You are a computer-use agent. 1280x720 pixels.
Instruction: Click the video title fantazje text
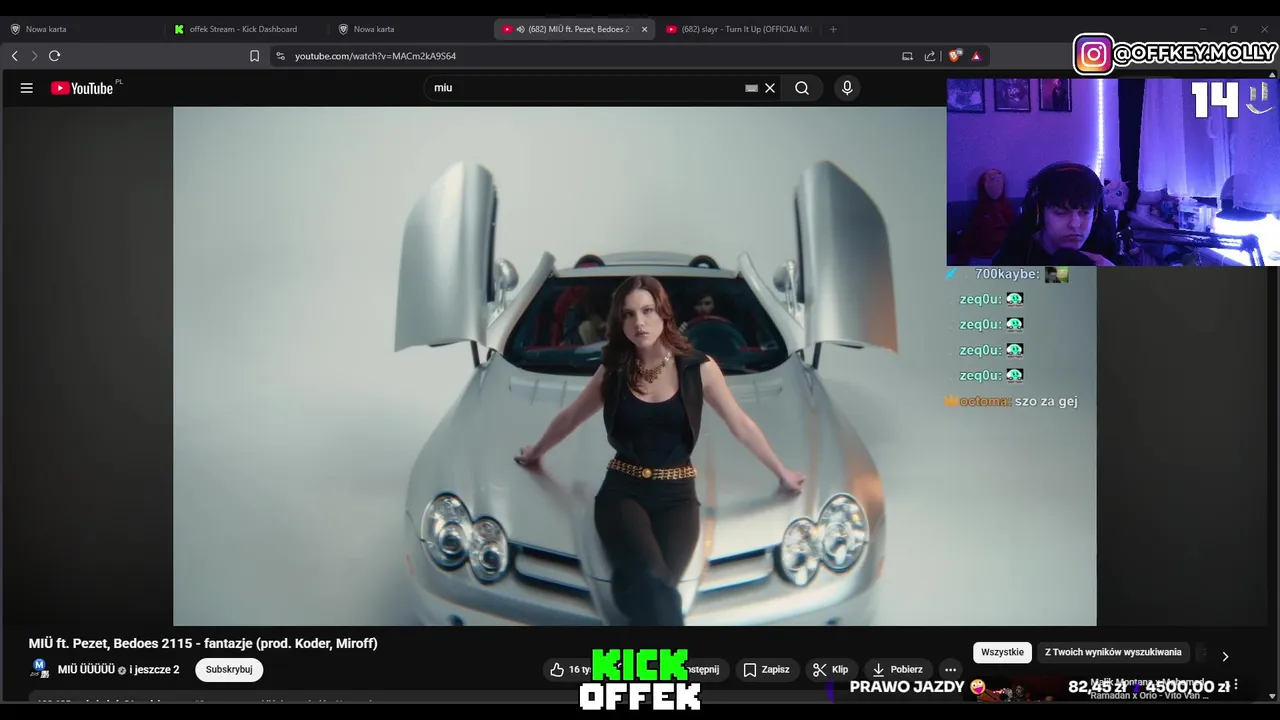click(x=203, y=643)
